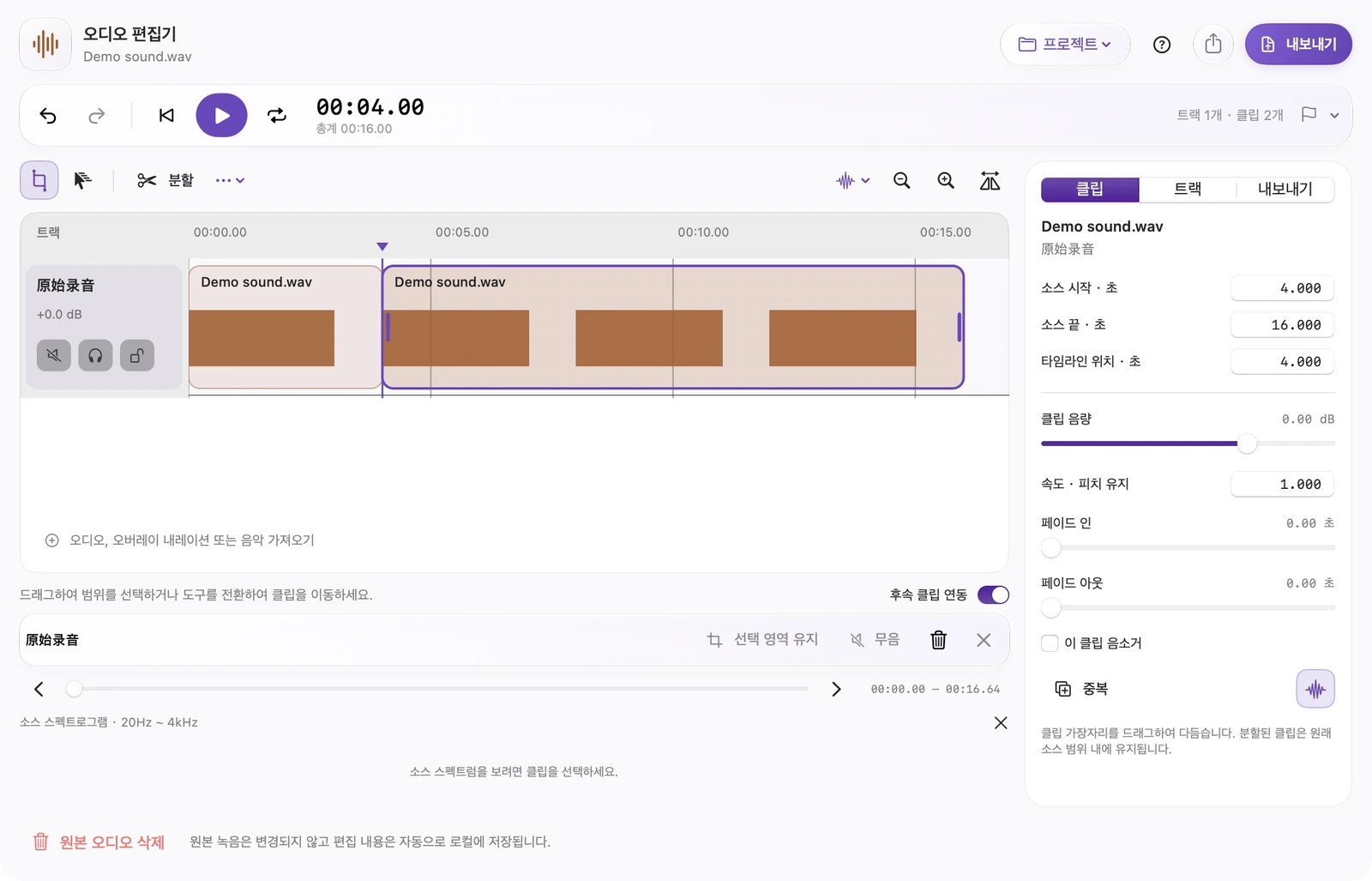Fit timeline to view icon
This screenshot has height=881, width=1372.
990,180
